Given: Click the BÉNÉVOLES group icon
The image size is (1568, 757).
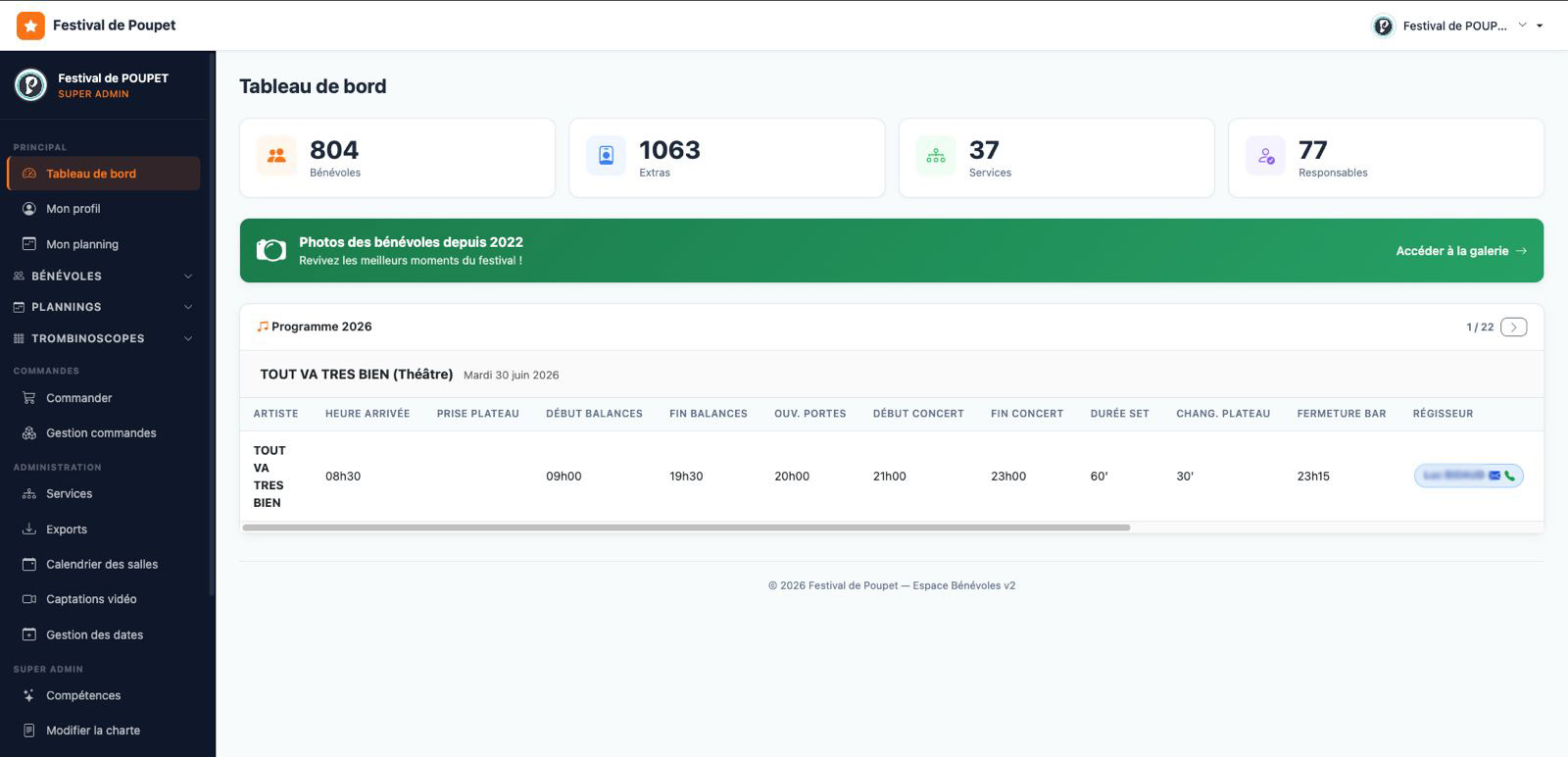Looking at the screenshot, I should [x=19, y=277].
